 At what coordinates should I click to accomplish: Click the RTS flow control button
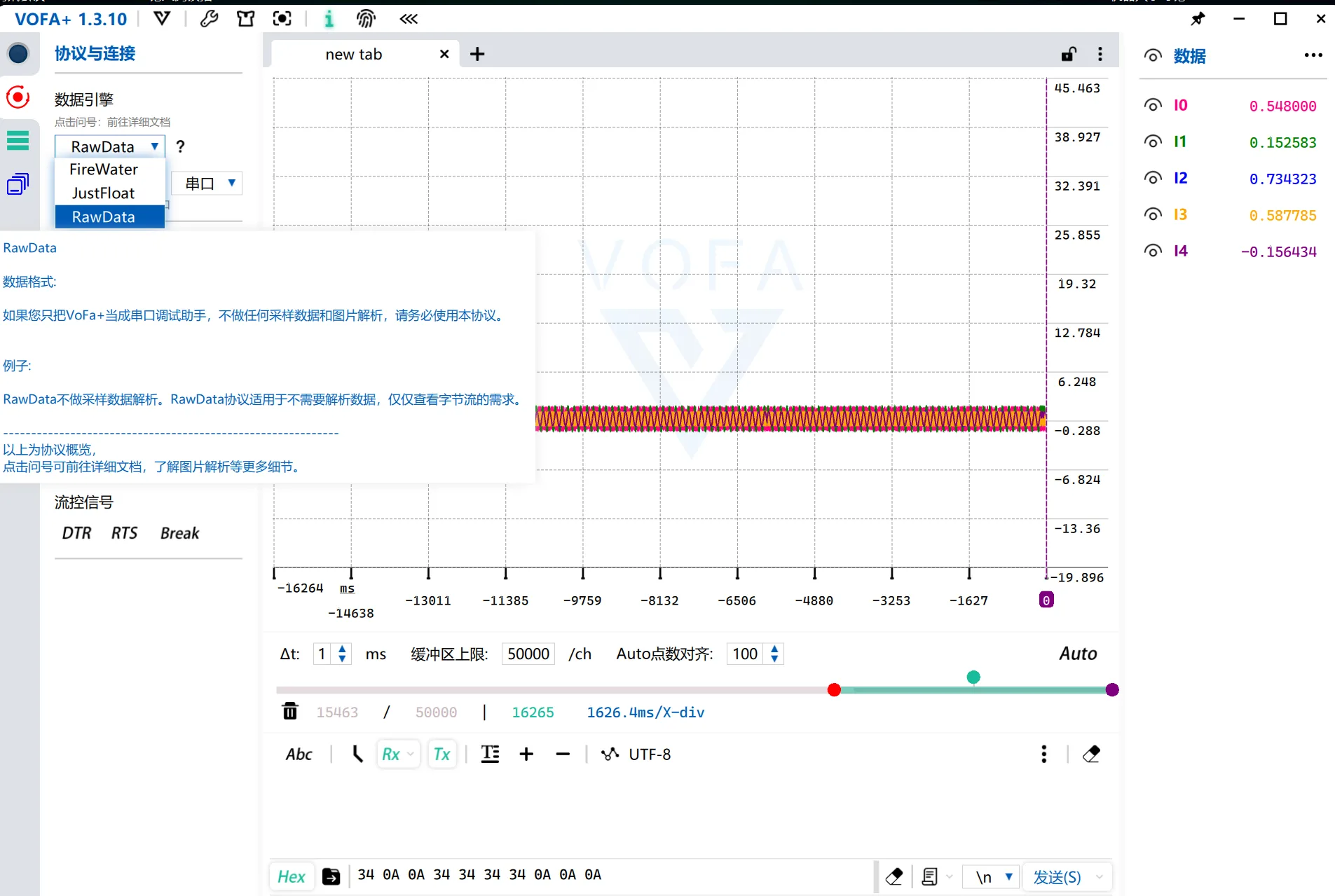click(124, 533)
